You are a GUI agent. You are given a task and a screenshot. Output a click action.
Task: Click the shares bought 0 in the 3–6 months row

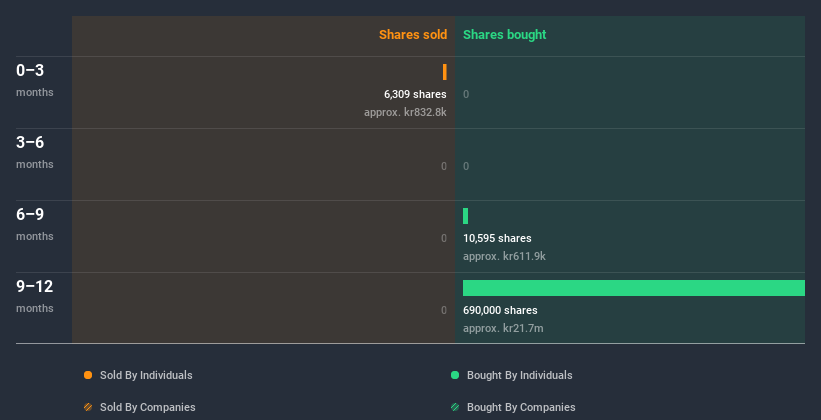click(466, 166)
